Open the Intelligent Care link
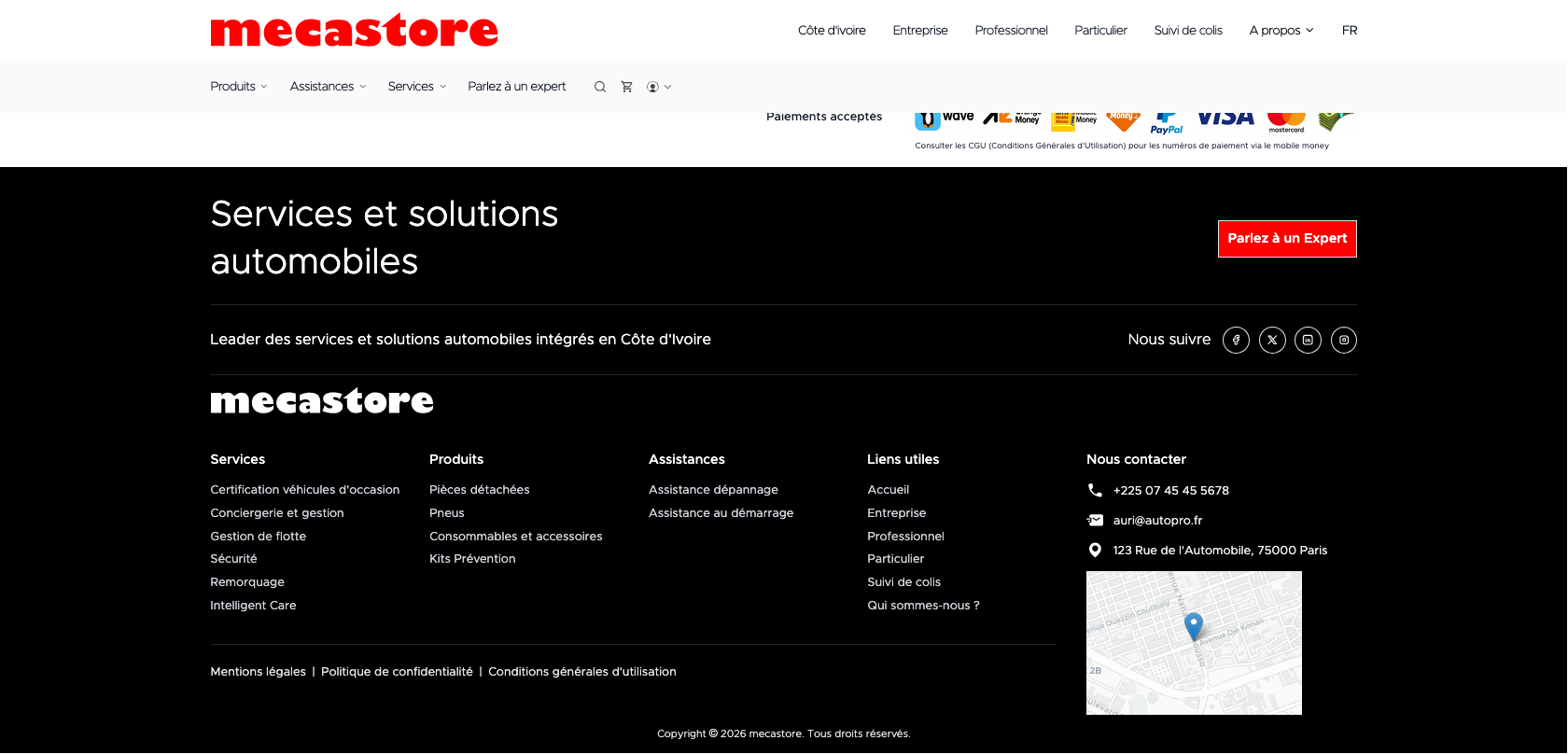 (253, 606)
